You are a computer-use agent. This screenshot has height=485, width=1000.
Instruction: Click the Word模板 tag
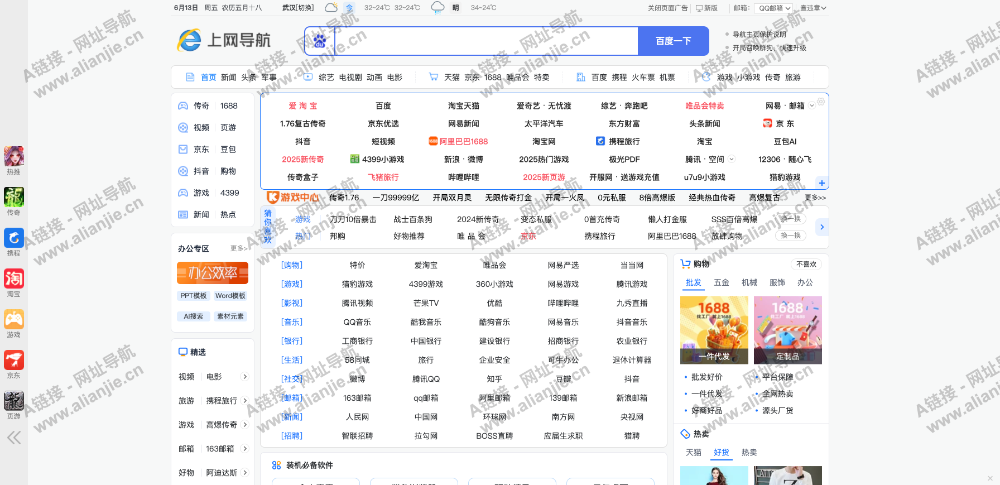pyautogui.click(x=231, y=295)
